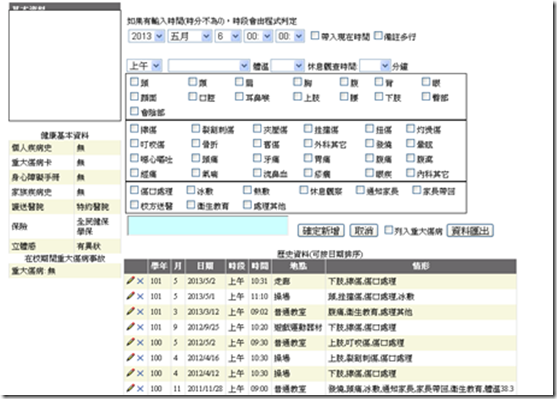Open the 上午 time period dropdown
Screen dimensions: 557x399
(145, 66)
